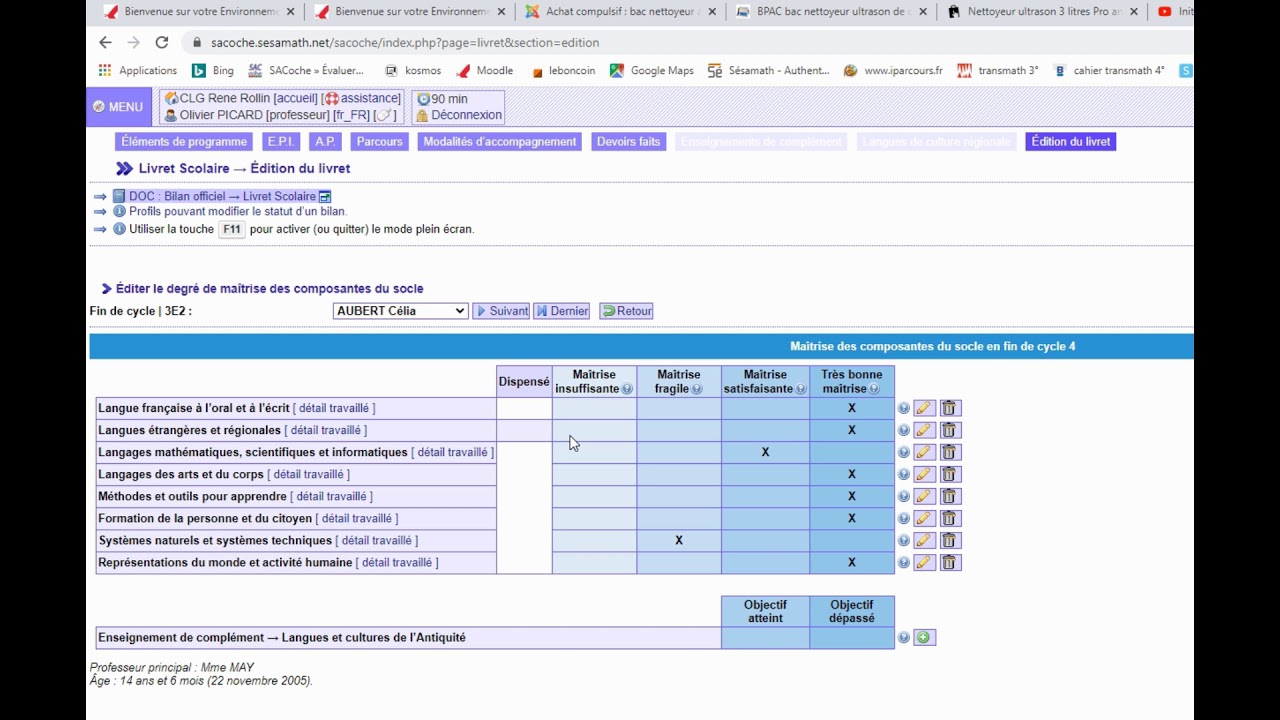
Task: Jump to last student with Dernier button
Action: point(562,311)
